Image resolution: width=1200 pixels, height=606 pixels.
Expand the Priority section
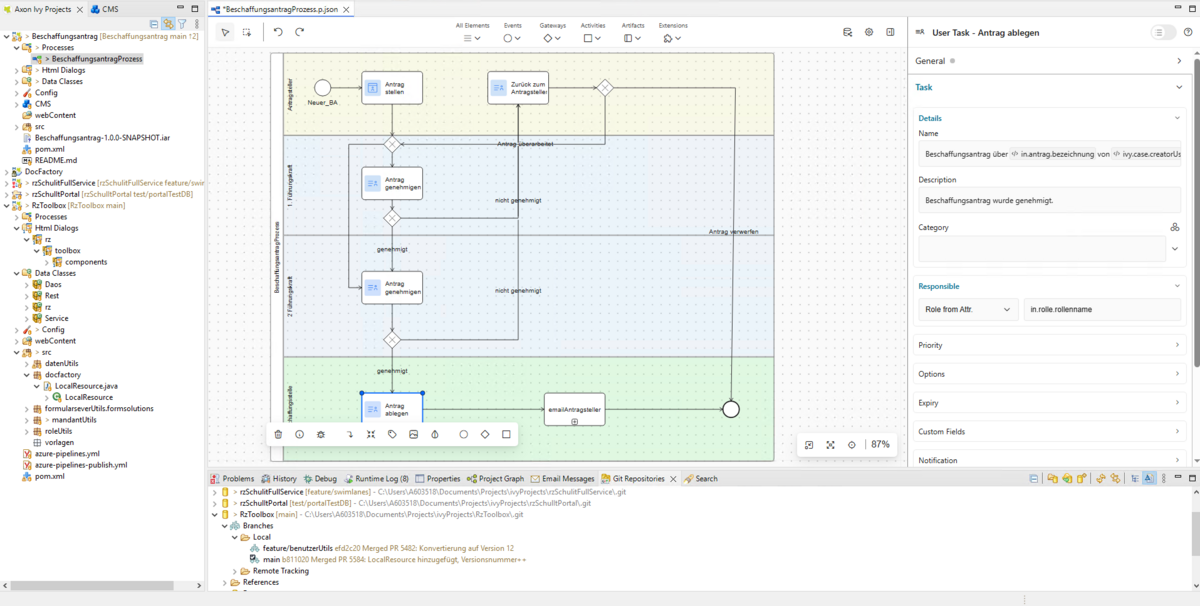point(1049,345)
